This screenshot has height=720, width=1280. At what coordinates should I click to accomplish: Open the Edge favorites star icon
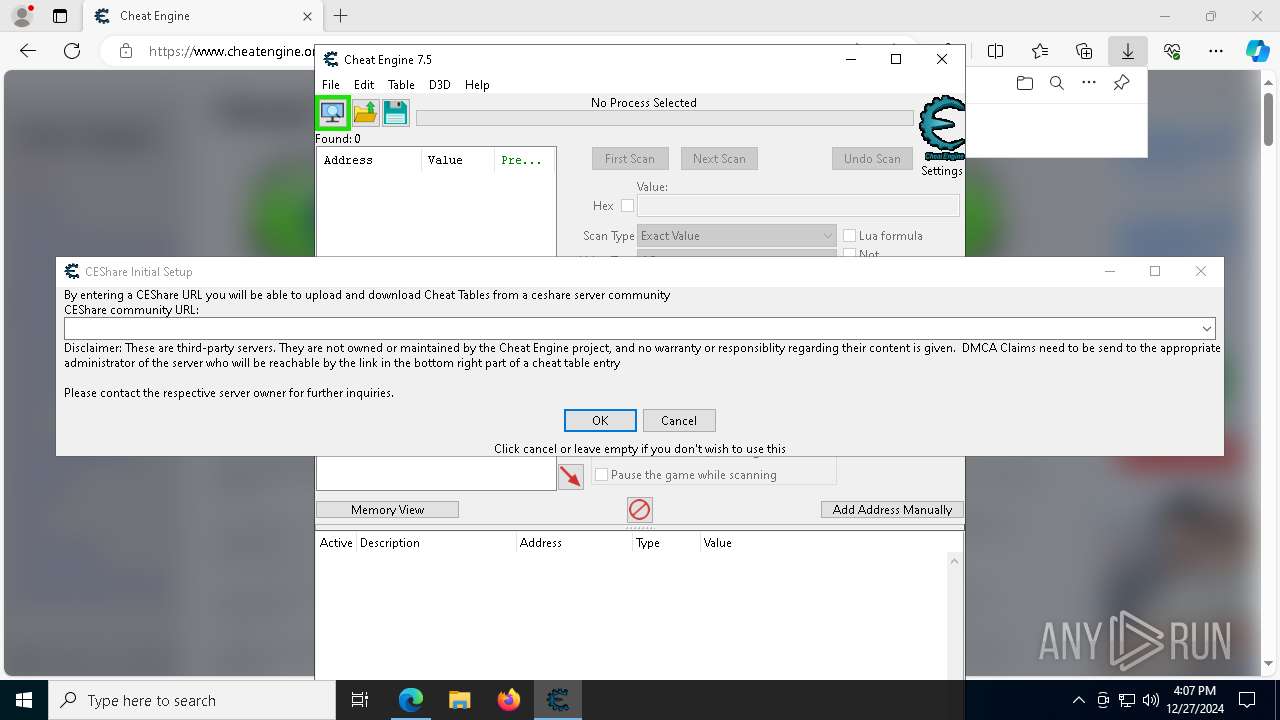[x=1040, y=51]
